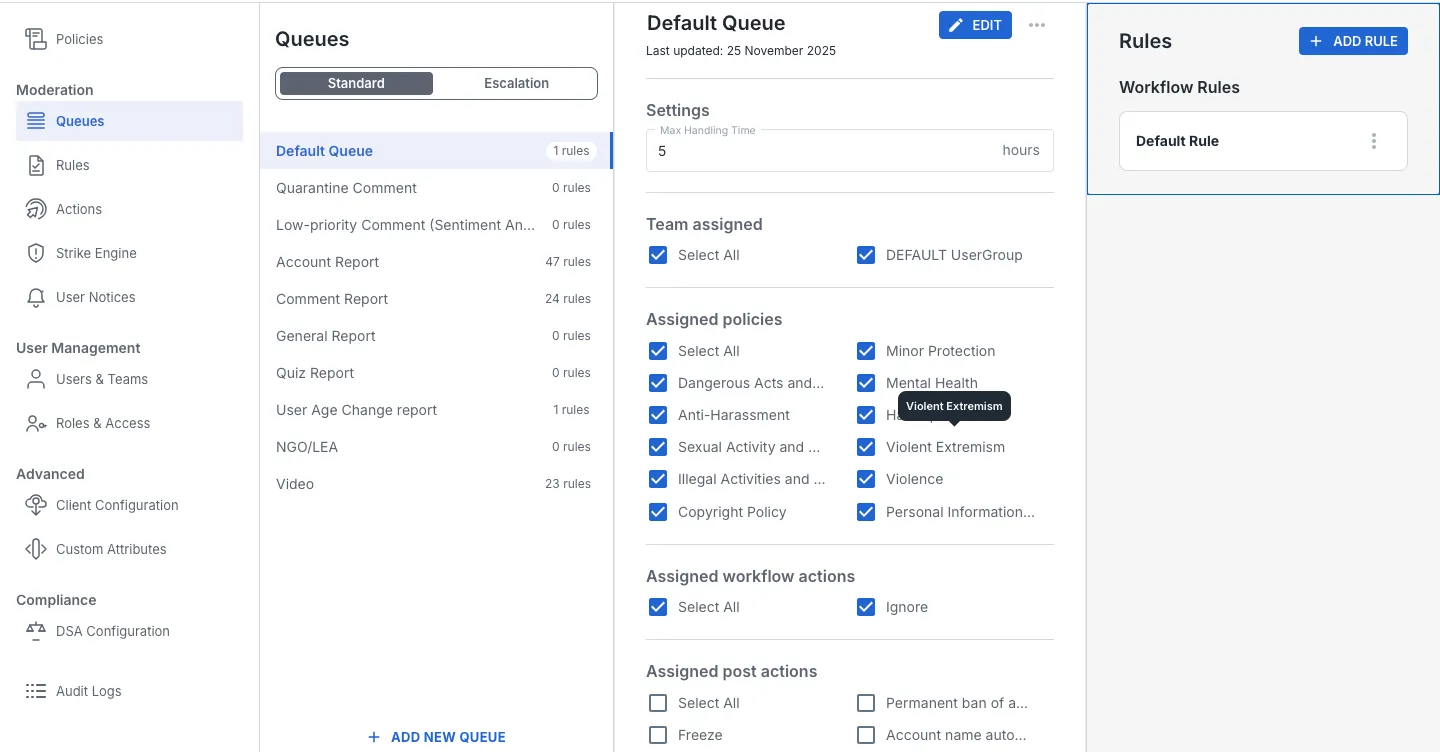
Task: Select the Account Report queue
Action: (436, 262)
